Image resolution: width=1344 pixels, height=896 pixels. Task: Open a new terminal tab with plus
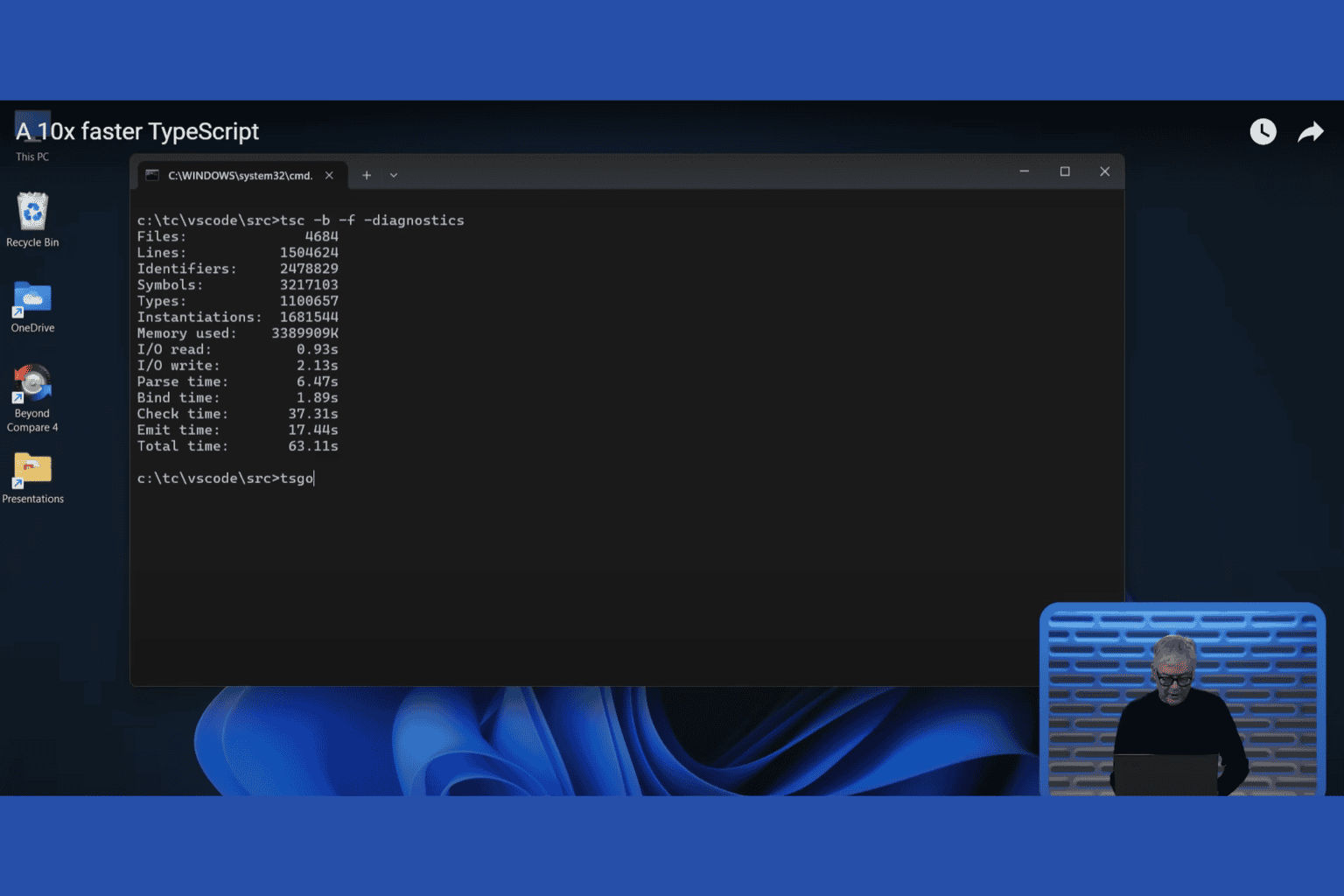(367, 175)
